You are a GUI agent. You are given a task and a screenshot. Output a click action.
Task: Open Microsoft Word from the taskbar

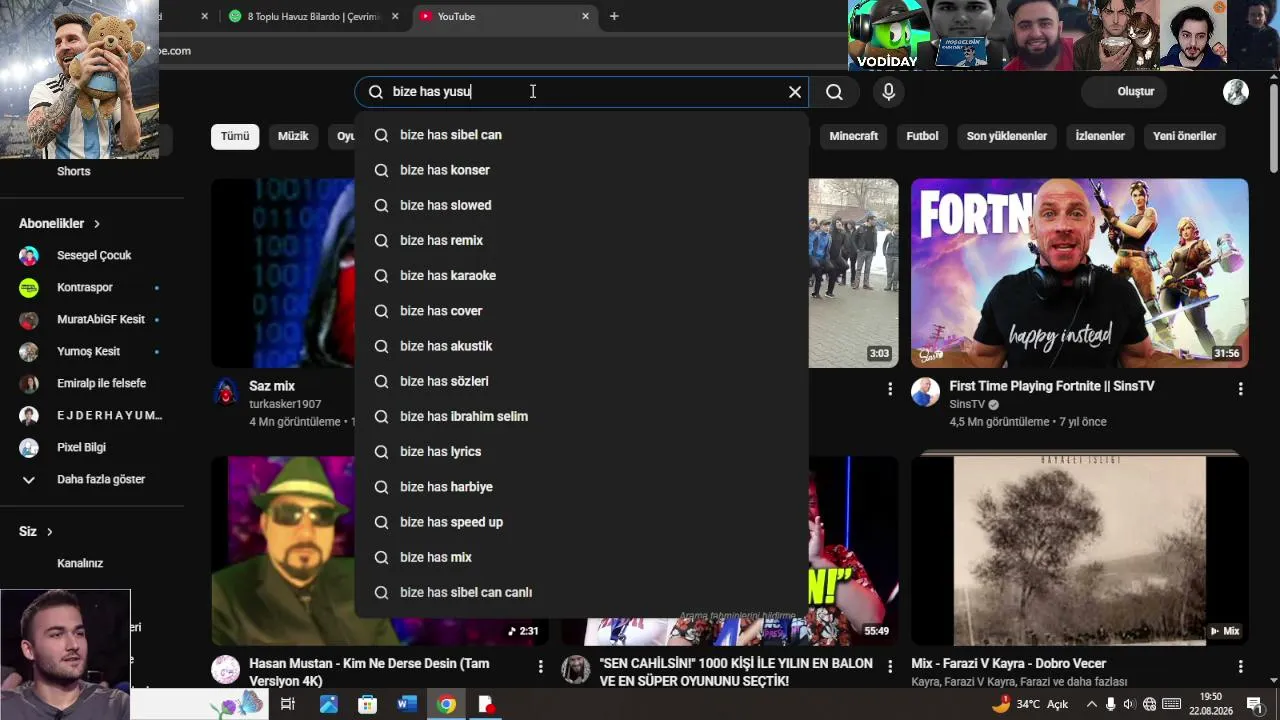click(x=407, y=704)
